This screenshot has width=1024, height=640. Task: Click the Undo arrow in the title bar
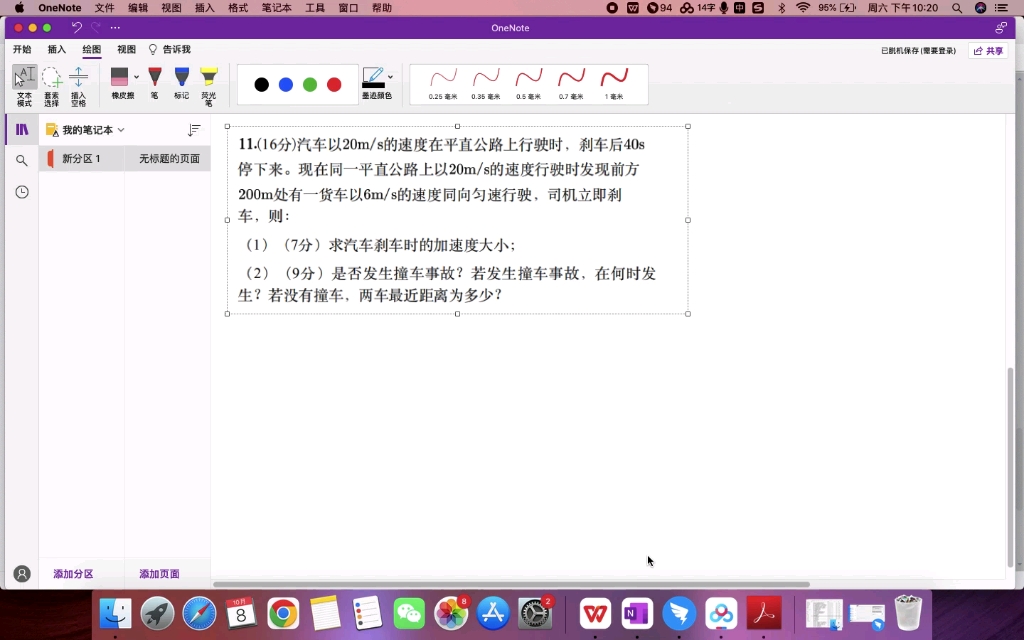(x=77, y=28)
